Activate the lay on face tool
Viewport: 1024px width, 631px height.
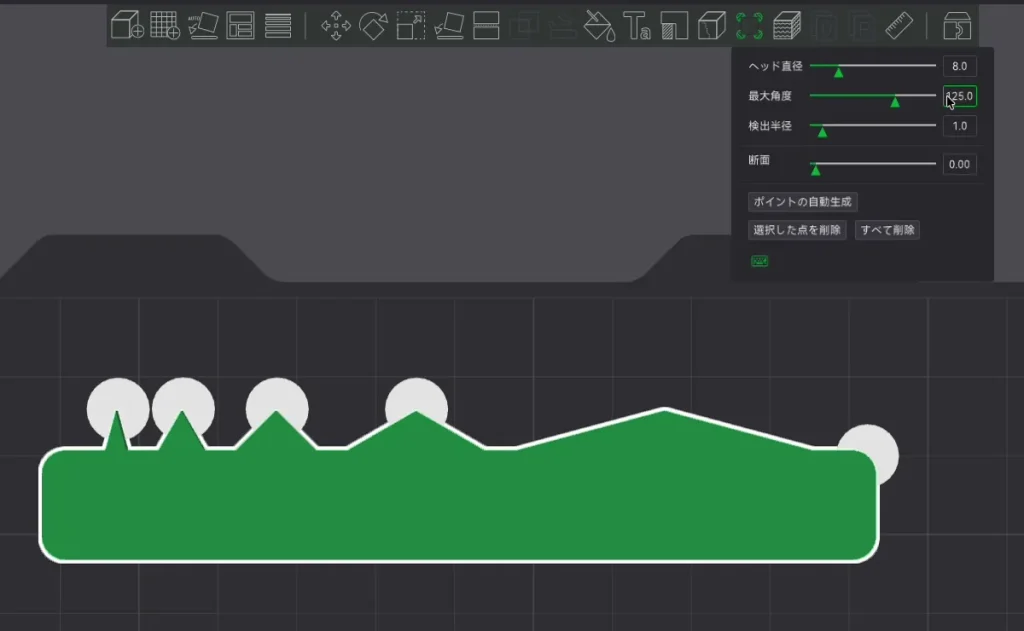pyautogui.click(x=449, y=25)
